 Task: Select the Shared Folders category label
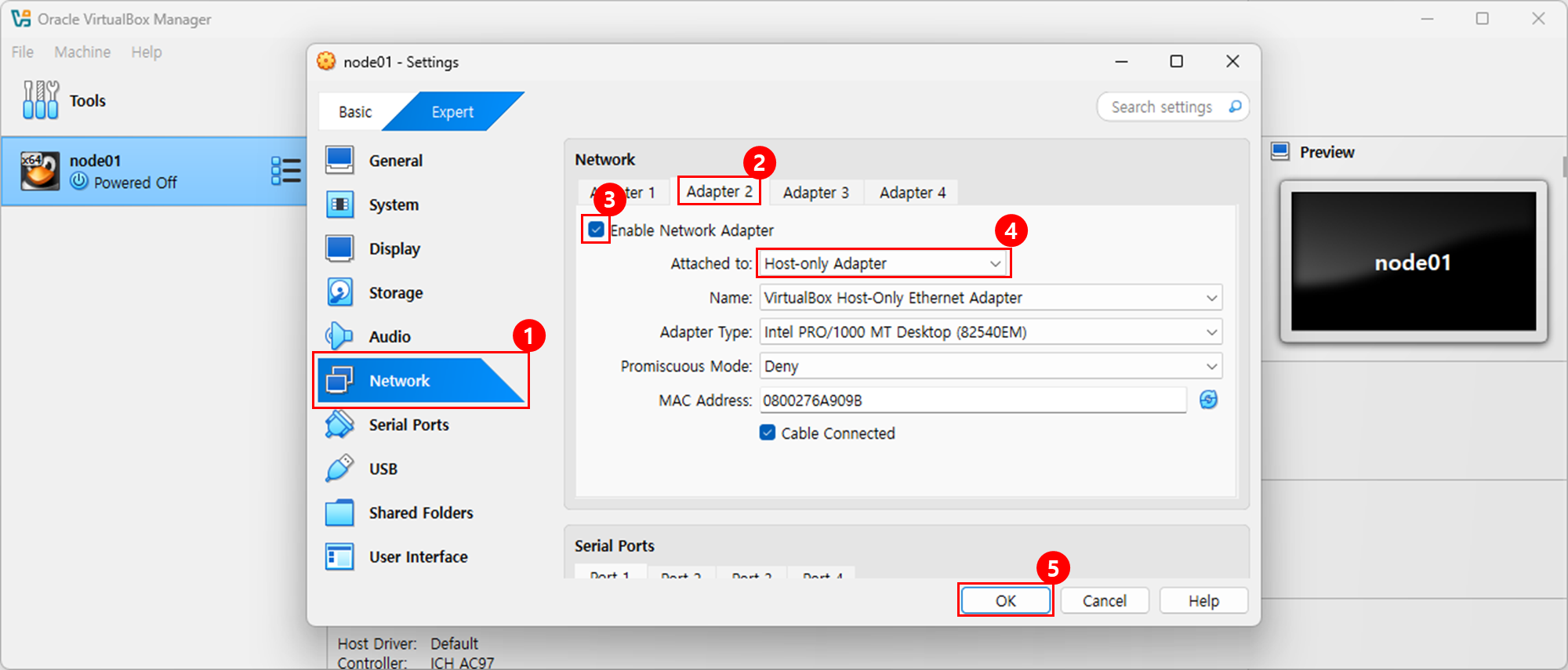click(x=421, y=512)
